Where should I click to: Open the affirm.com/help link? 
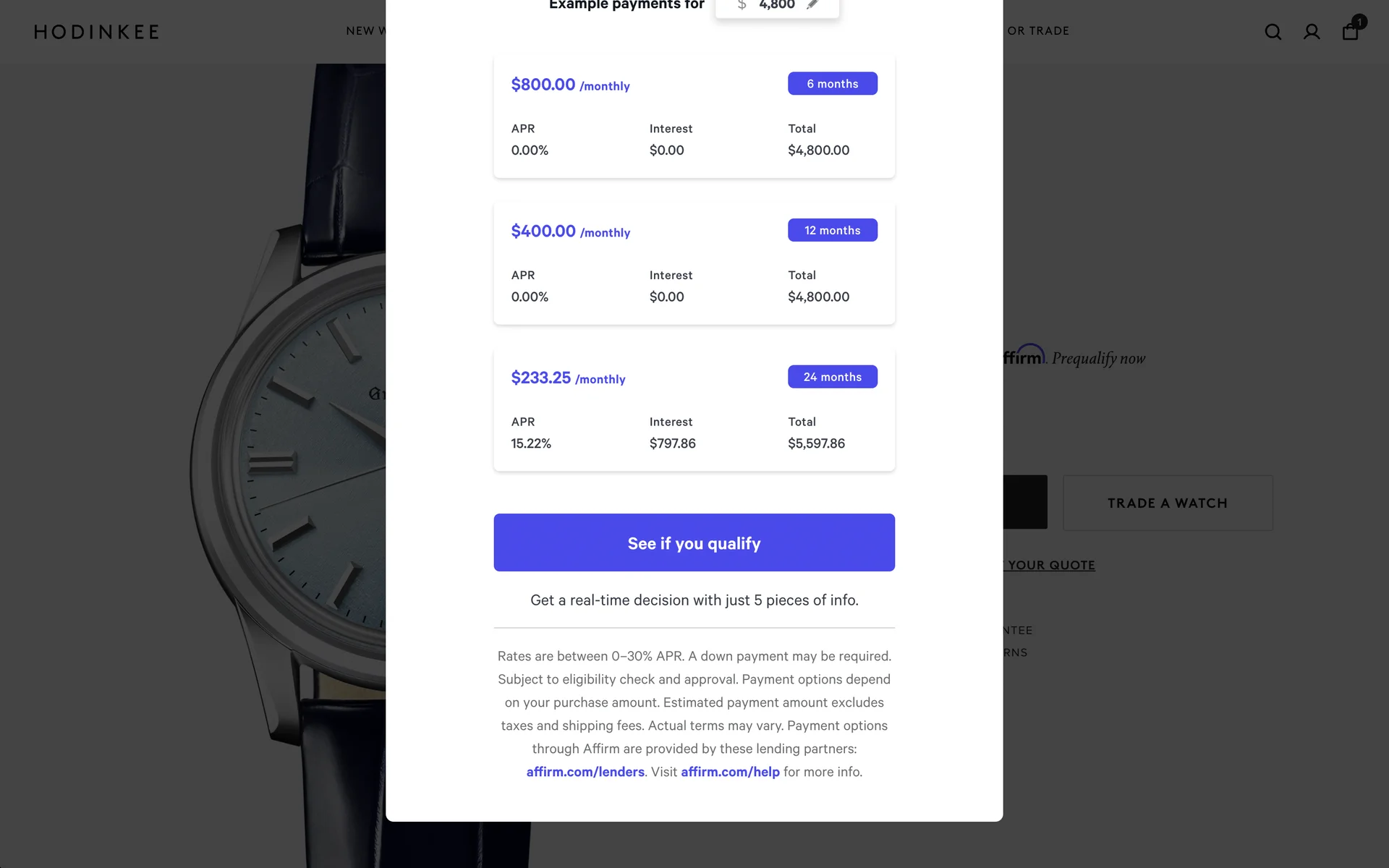click(730, 772)
